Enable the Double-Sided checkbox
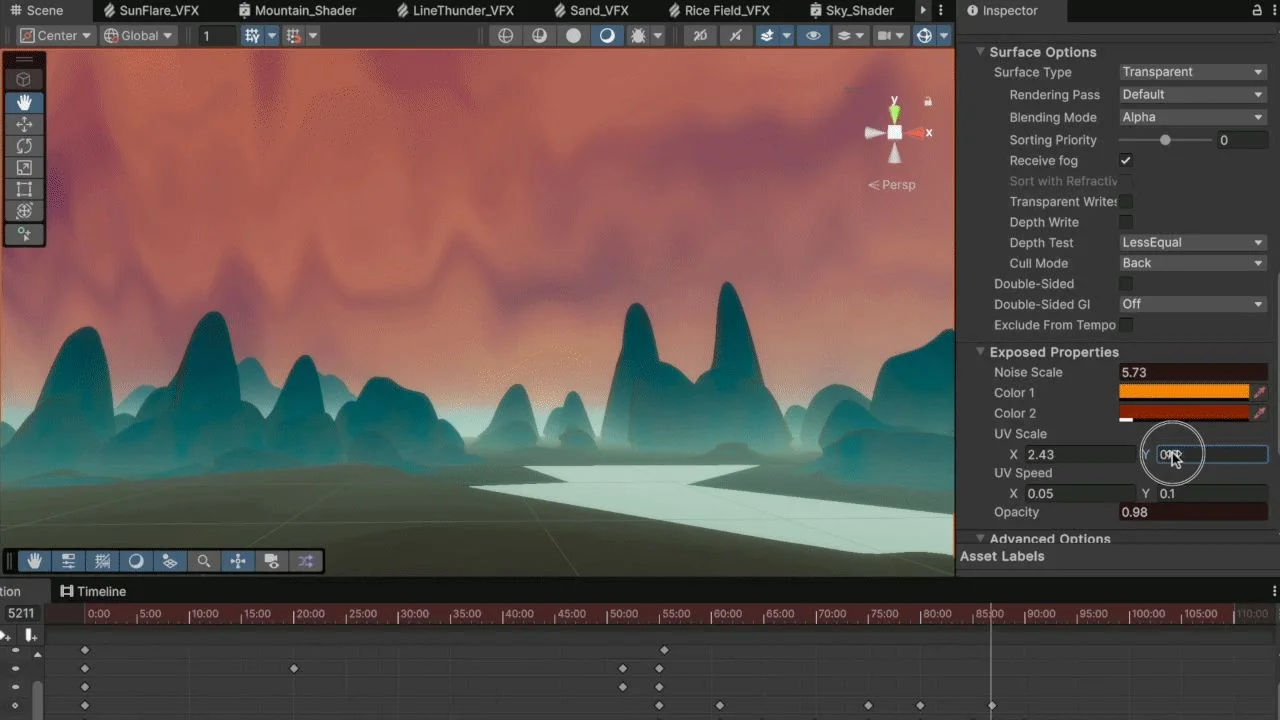The height and width of the screenshot is (720, 1280). [x=1126, y=284]
